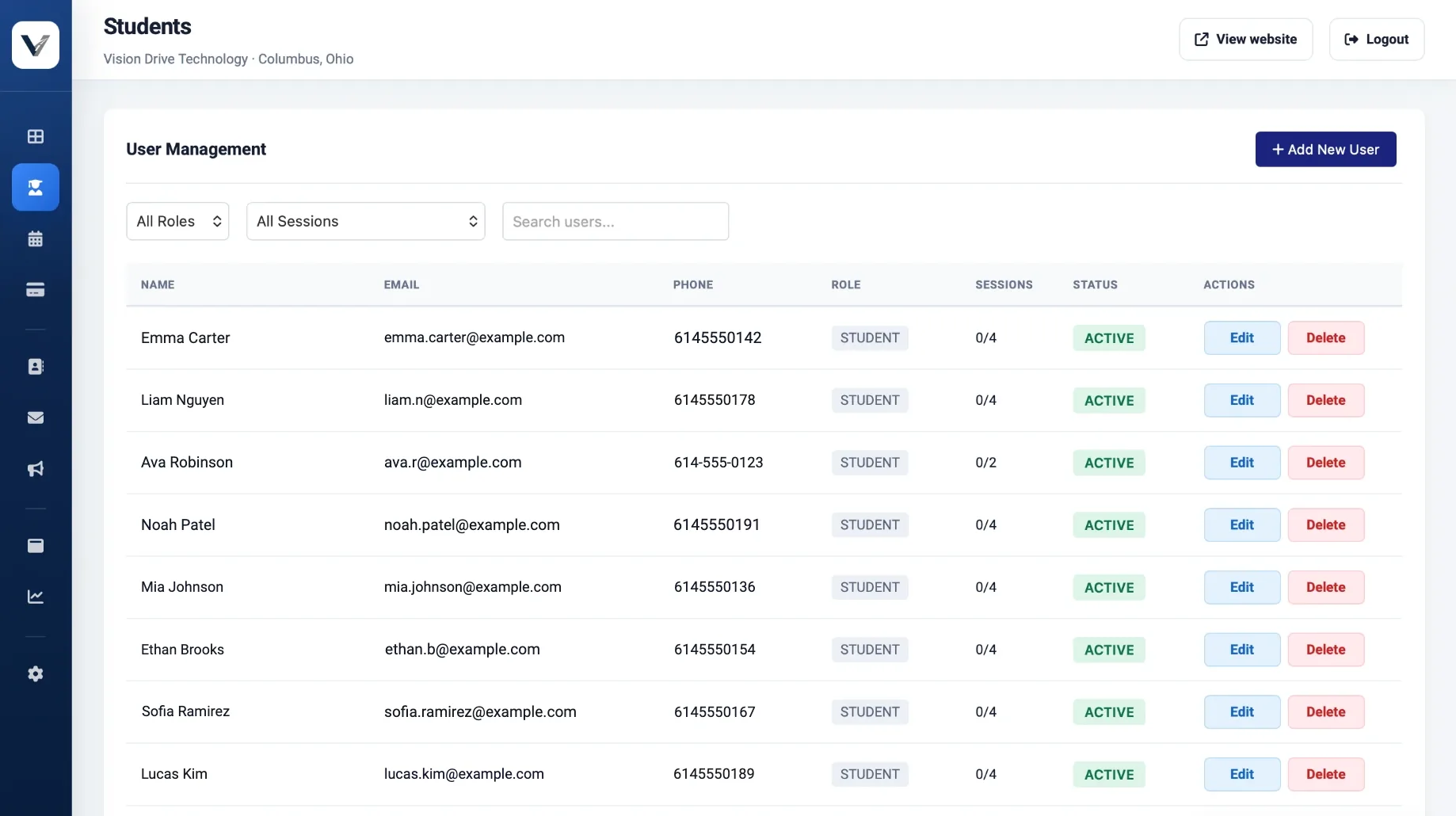Click email emma.carter@example.com
The image size is (1456, 816).
coord(474,337)
